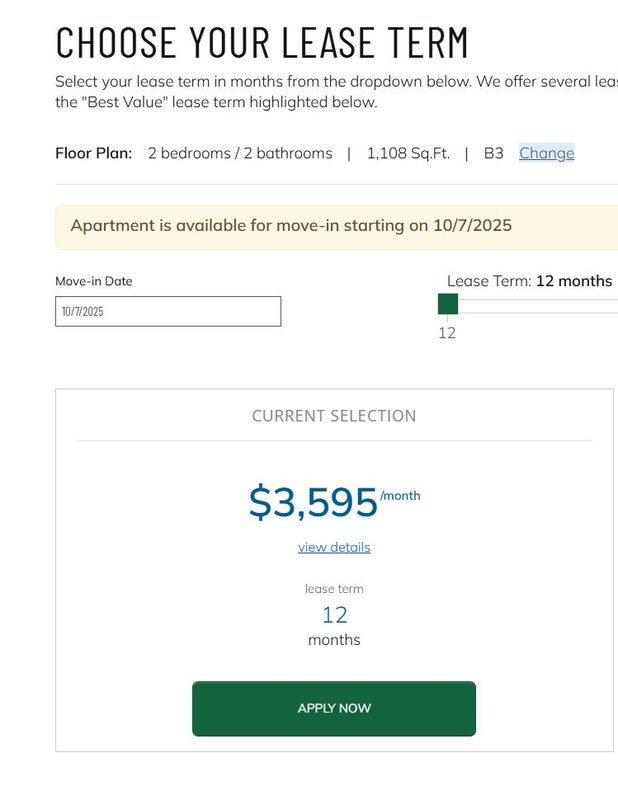Click the lease term slider track line
The image size is (618, 800).
540,313
